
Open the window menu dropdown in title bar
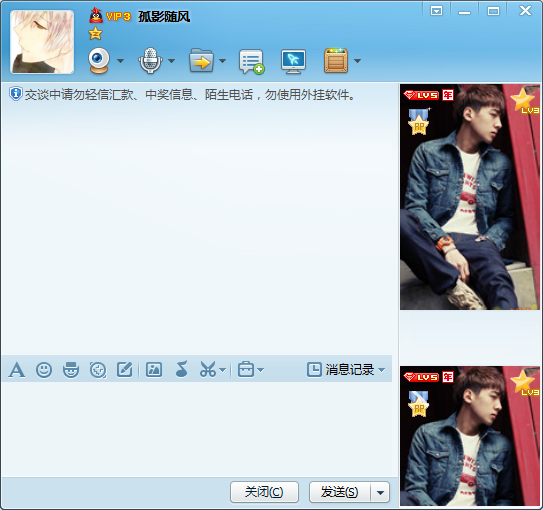coord(436,11)
